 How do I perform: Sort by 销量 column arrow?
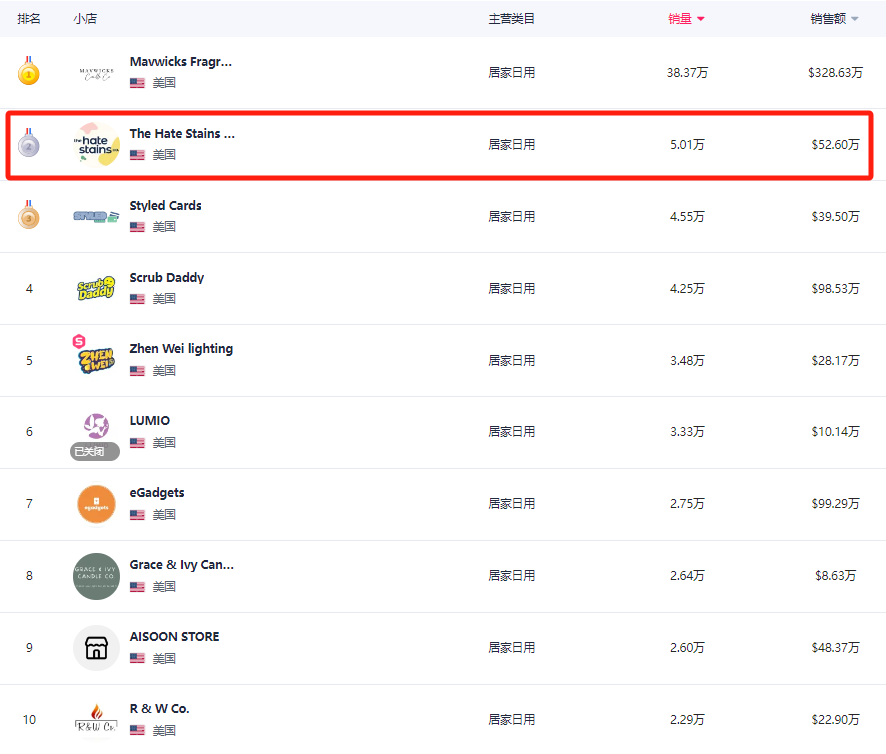coord(701,19)
